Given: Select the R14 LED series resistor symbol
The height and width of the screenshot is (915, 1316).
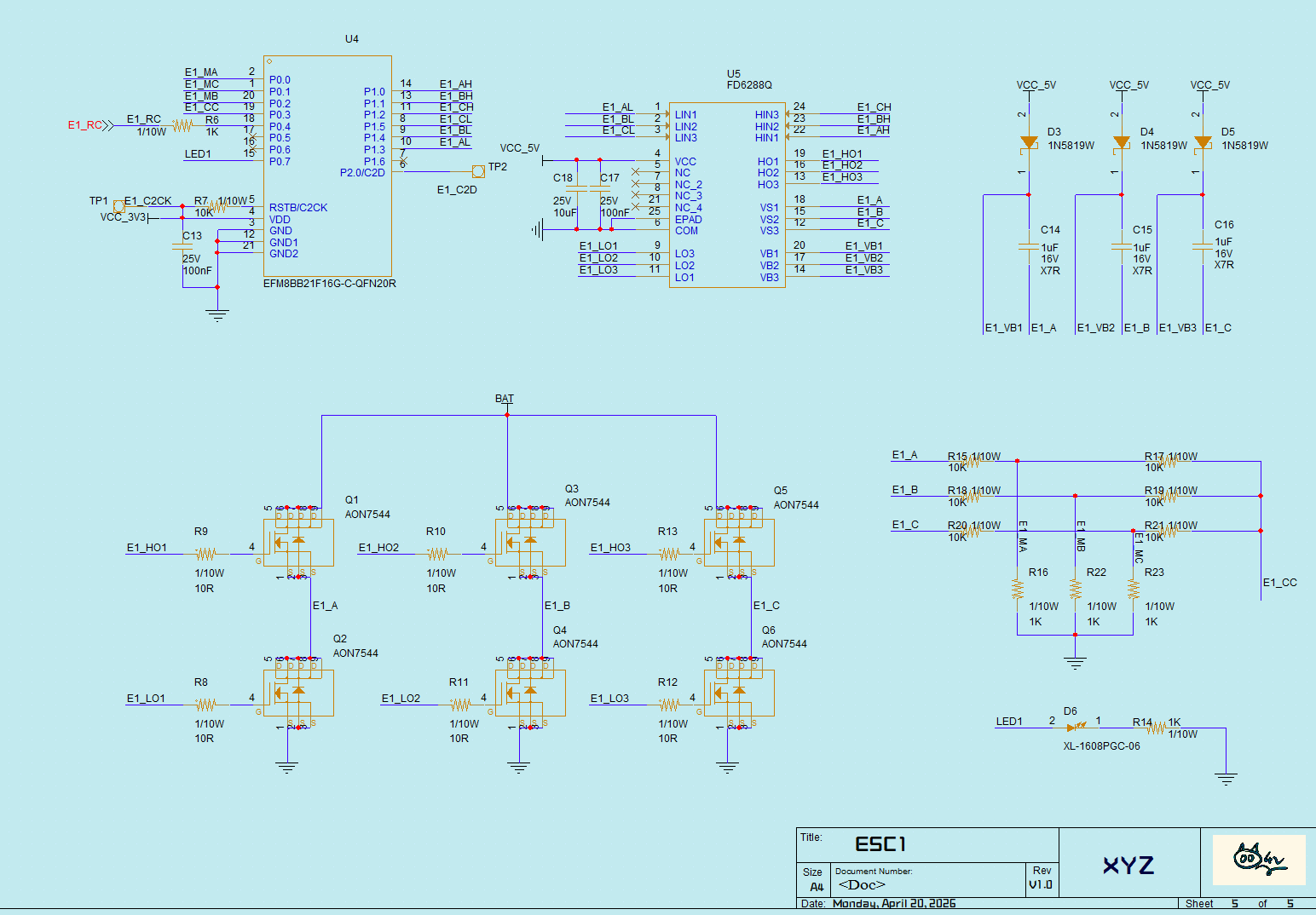Looking at the screenshot, I should click(1156, 728).
